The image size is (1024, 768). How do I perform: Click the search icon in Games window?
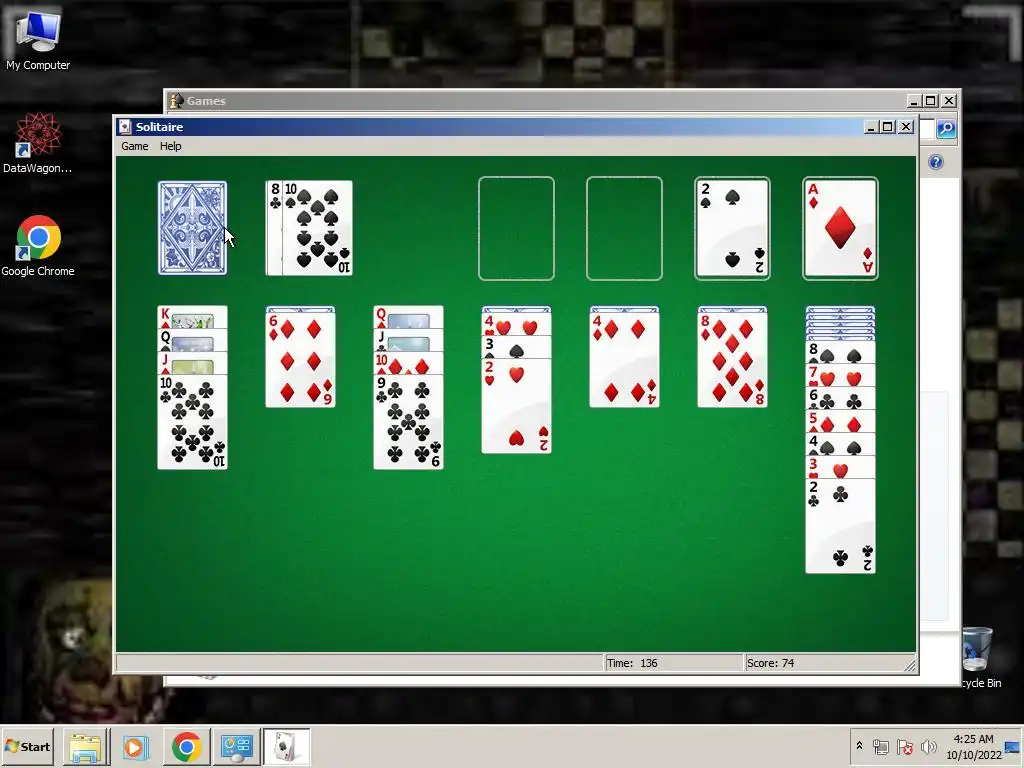click(x=946, y=129)
